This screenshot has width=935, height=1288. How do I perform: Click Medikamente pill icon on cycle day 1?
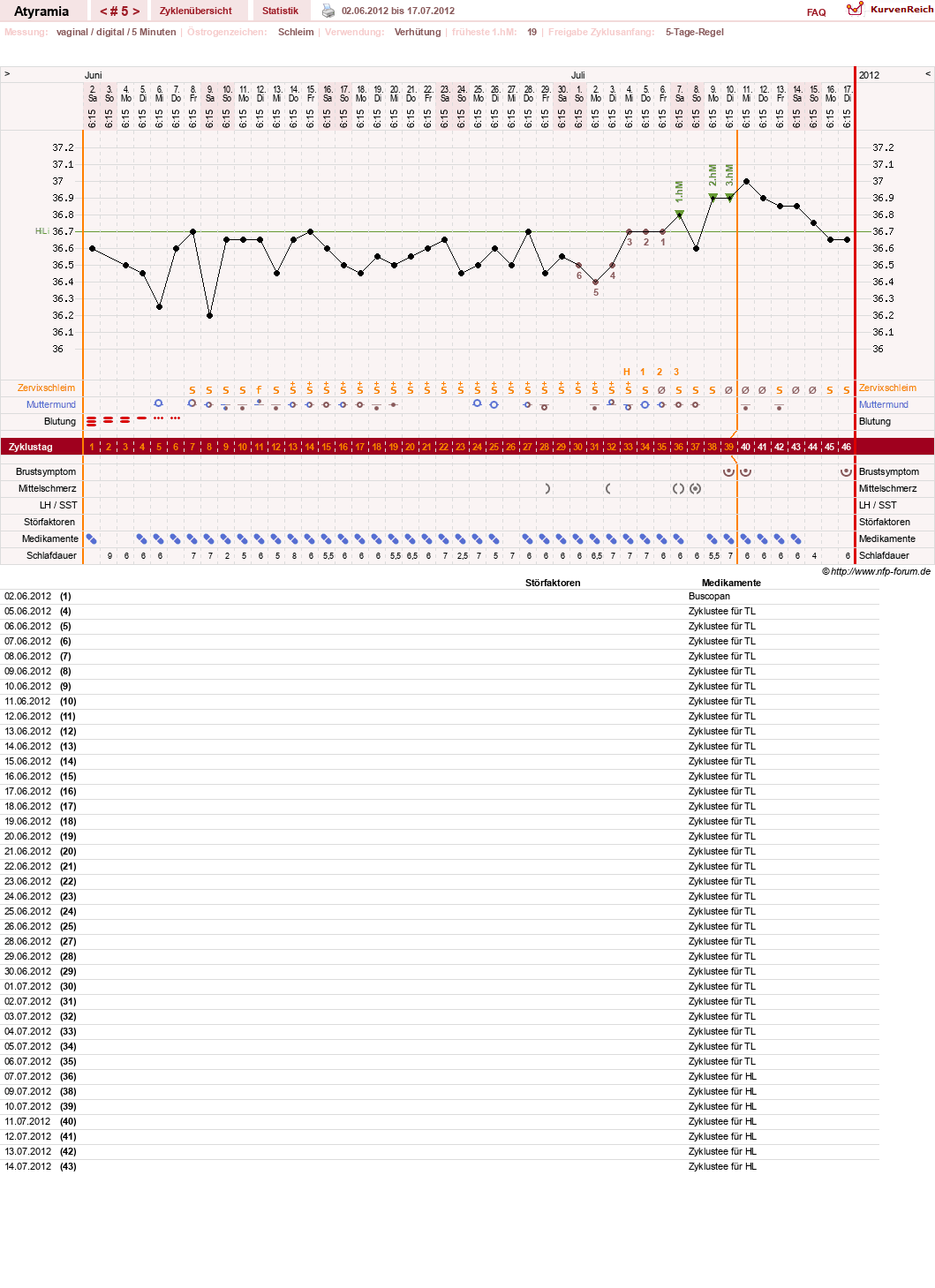[91, 539]
